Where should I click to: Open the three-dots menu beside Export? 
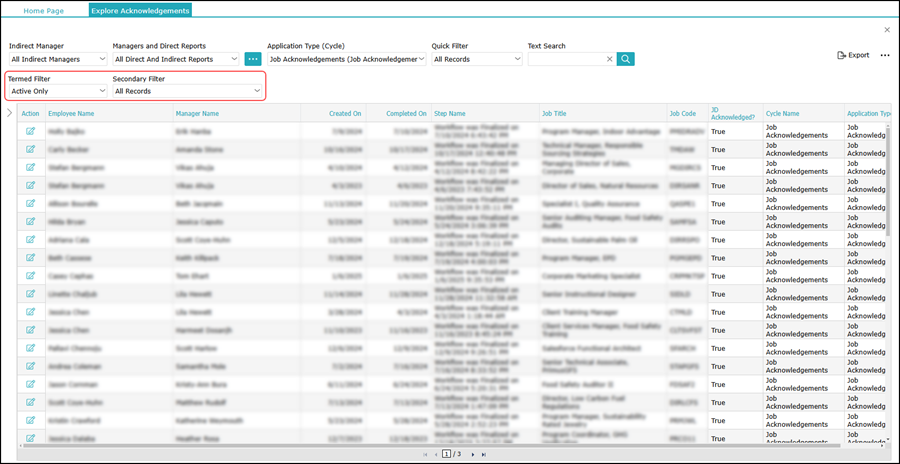click(884, 55)
